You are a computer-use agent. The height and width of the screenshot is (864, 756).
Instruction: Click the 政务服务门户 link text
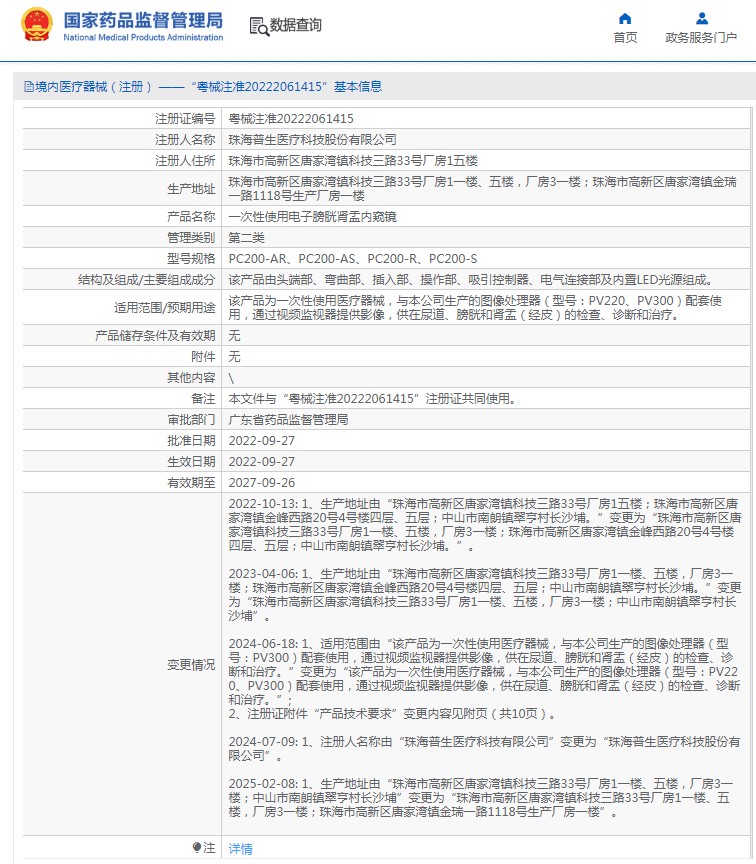click(701, 37)
